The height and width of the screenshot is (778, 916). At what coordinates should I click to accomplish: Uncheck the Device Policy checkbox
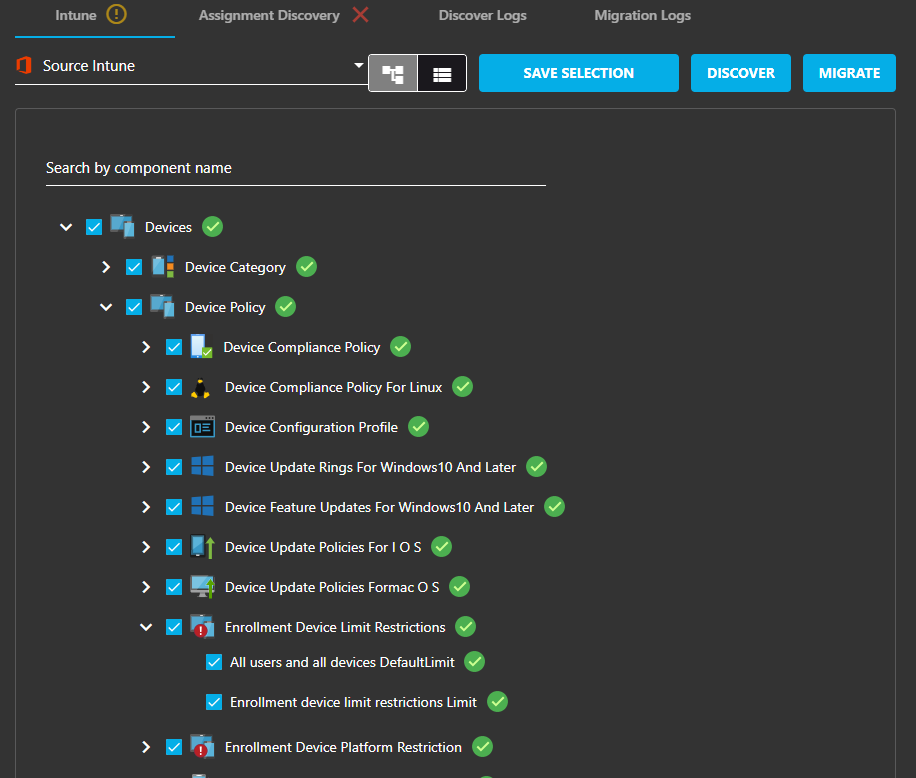pos(134,307)
